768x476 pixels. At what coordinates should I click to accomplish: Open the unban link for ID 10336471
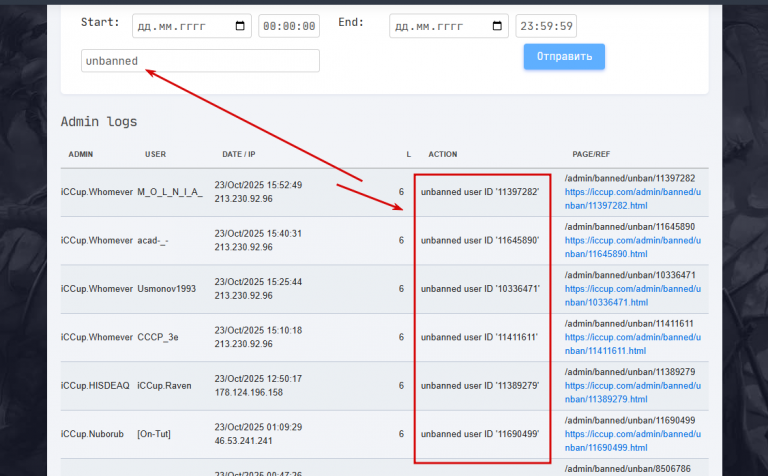tap(633, 296)
